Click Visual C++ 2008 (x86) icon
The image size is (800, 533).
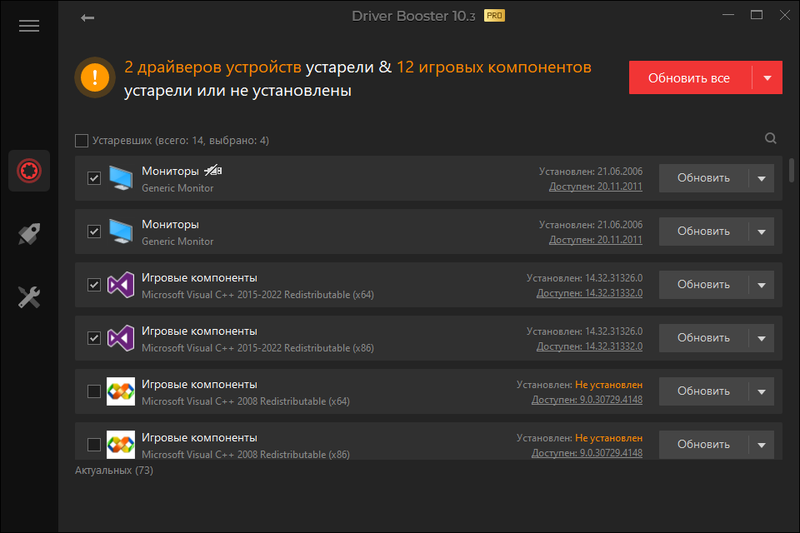pos(121,445)
